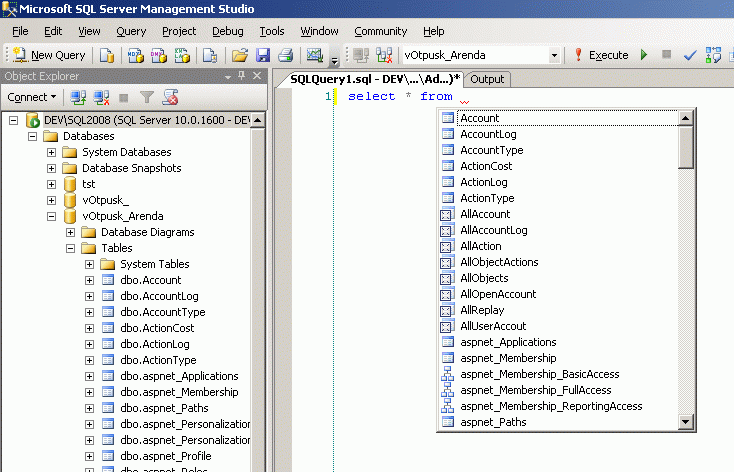734x472 pixels.
Task: Expand the dbo.Account table node
Action: [89, 280]
